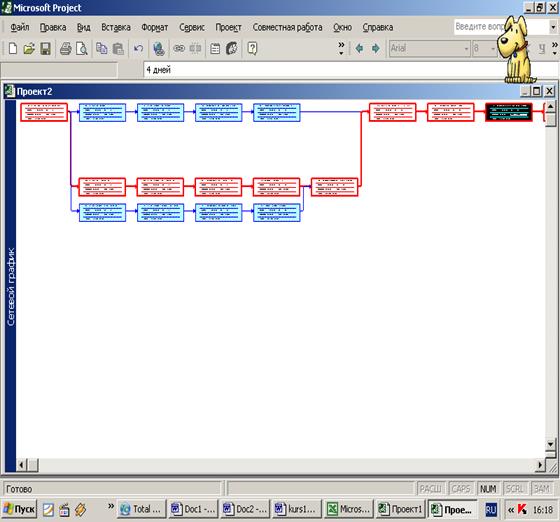Expand the standard toolbar overflow options
Screen dimensions: 560x522
coord(341,49)
